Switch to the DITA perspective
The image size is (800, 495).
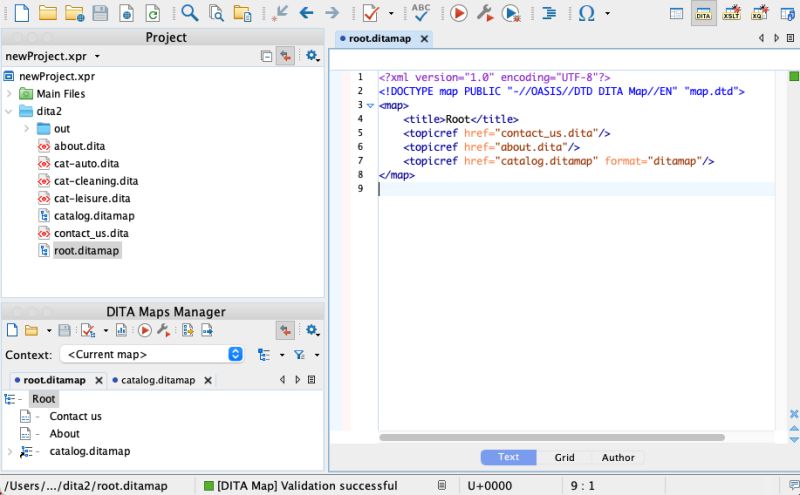click(703, 13)
